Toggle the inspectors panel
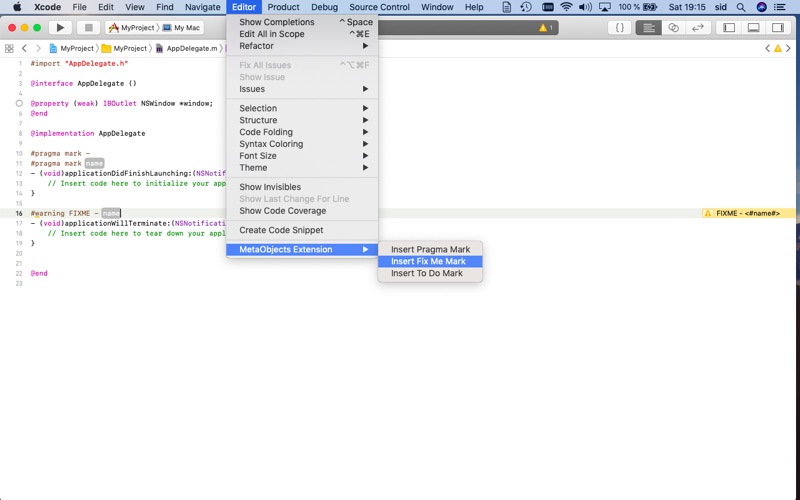 click(x=778, y=28)
